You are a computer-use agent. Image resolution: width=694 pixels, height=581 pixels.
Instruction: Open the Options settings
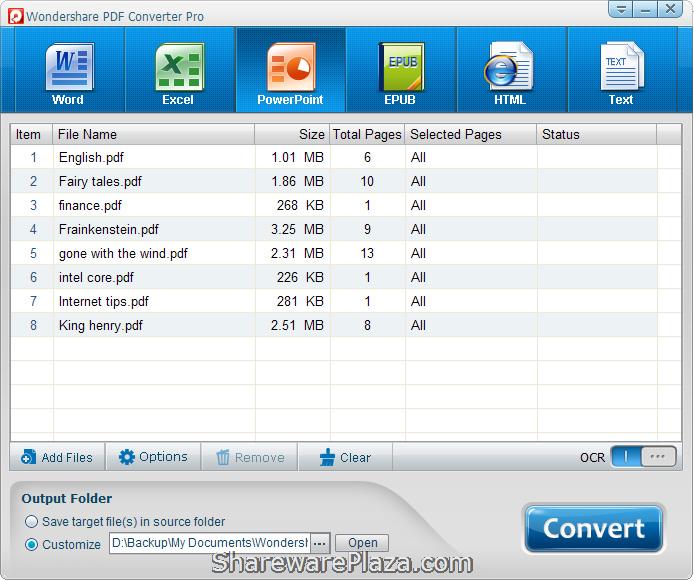click(153, 457)
